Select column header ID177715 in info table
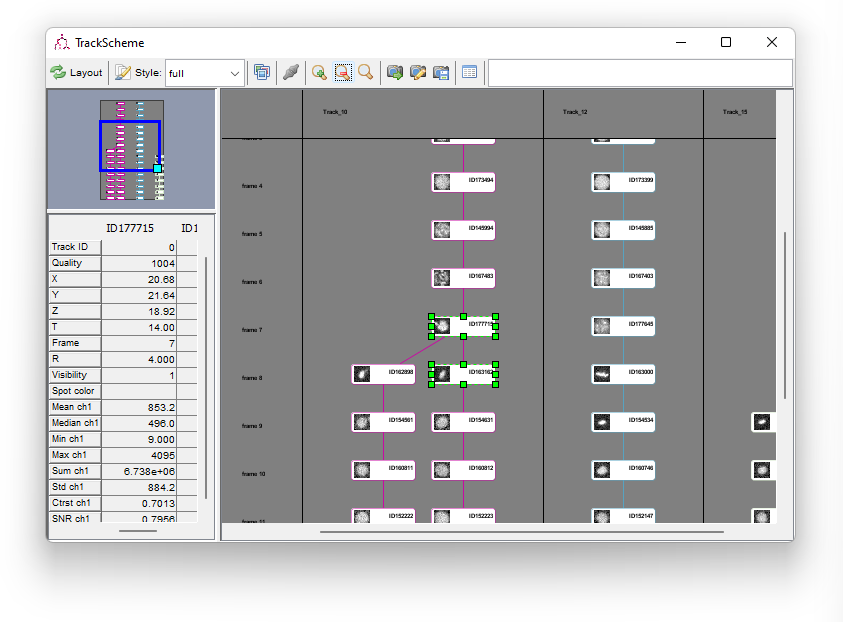The height and width of the screenshot is (622, 843). pyautogui.click(x=130, y=228)
